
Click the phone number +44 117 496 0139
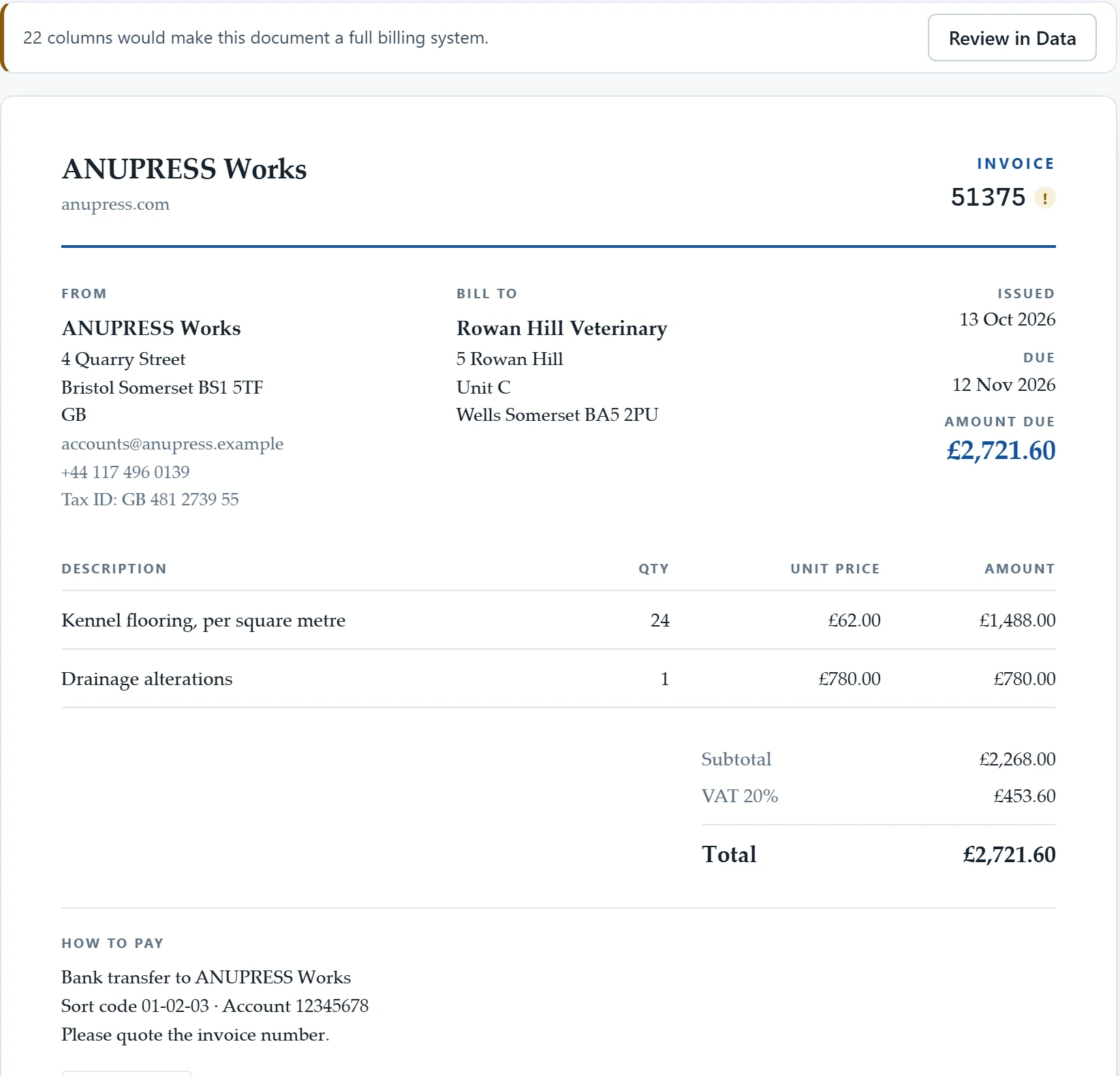point(125,472)
